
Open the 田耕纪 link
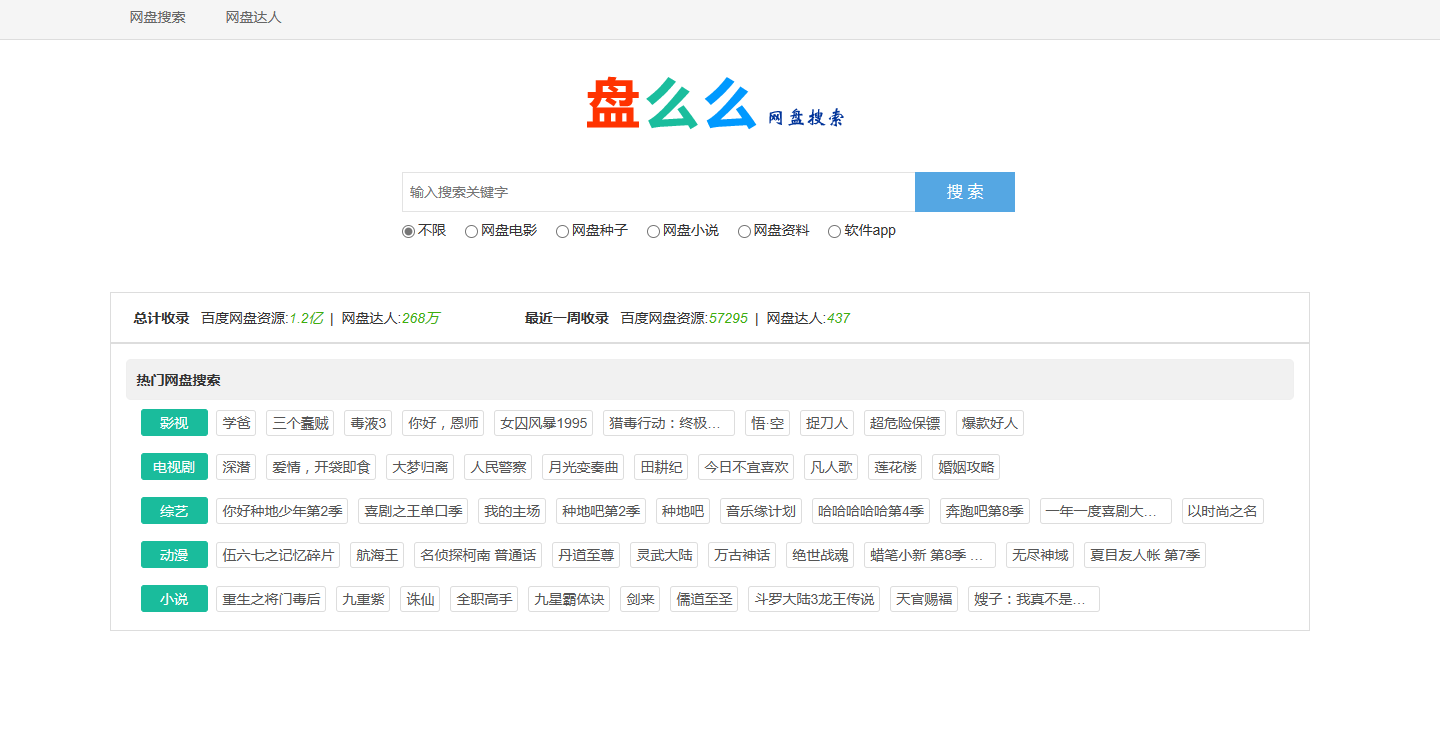661,467
